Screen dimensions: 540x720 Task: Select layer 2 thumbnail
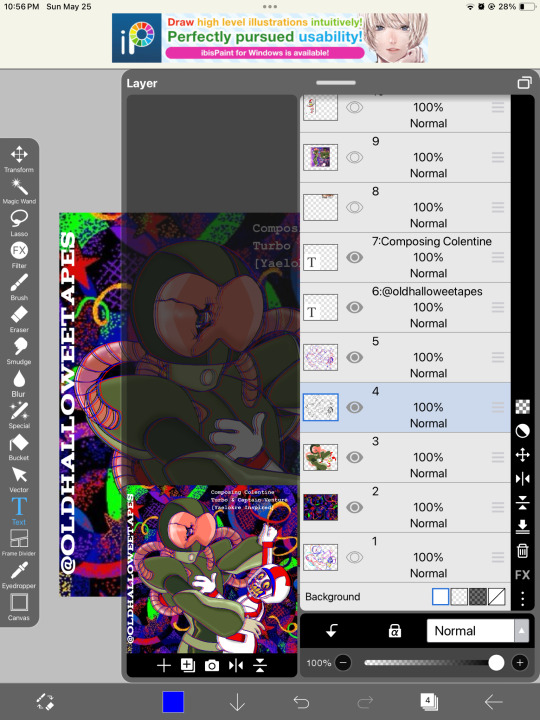[321, 507]
